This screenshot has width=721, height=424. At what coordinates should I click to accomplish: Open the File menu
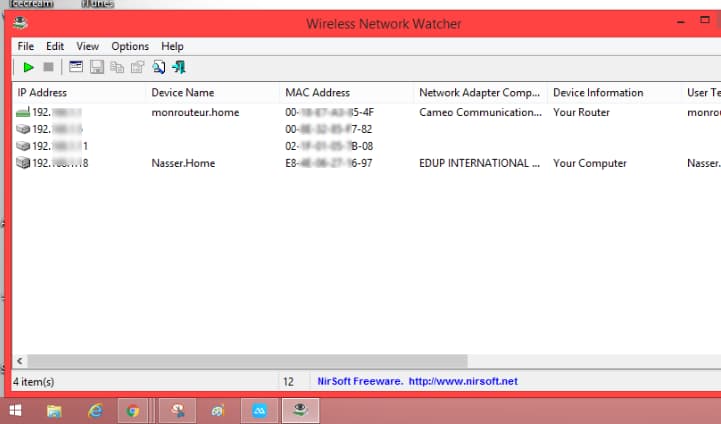pos(26,46)
